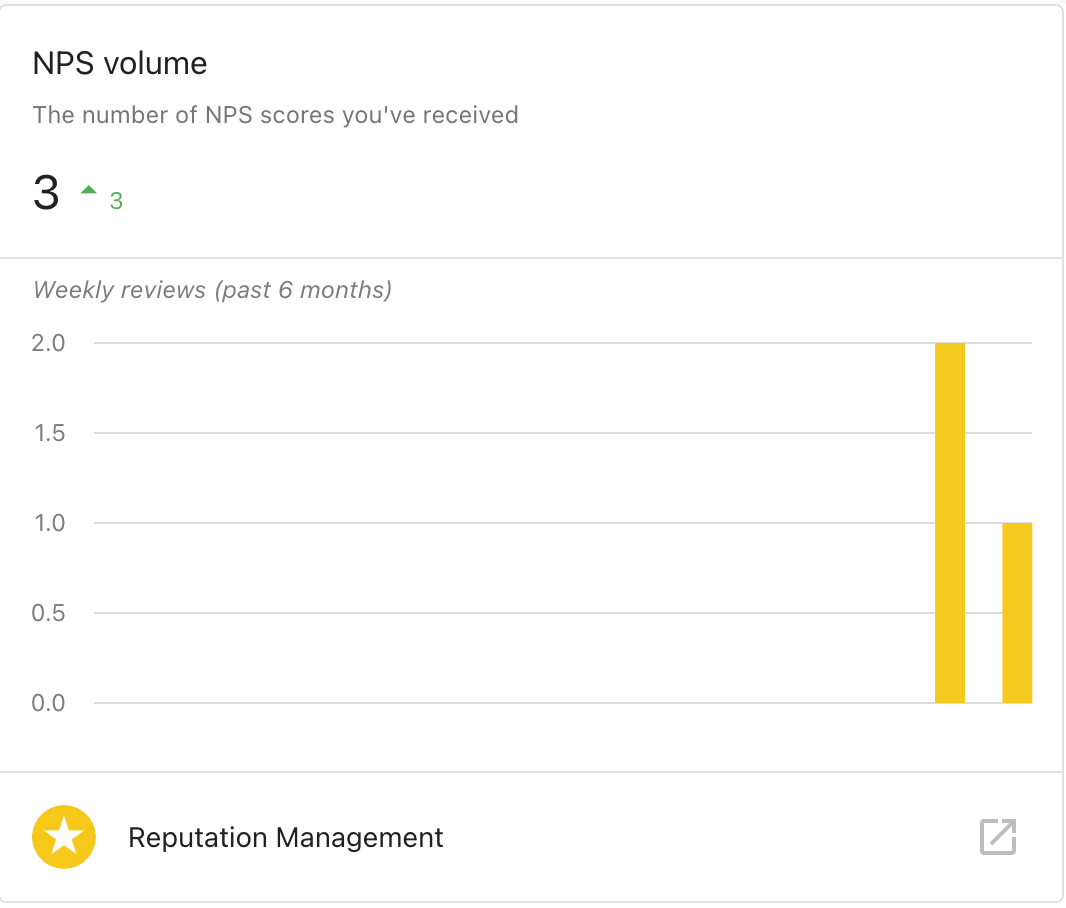
Task: Click the 0.5 horizontal gridline
Action: [x=514, y=613]
